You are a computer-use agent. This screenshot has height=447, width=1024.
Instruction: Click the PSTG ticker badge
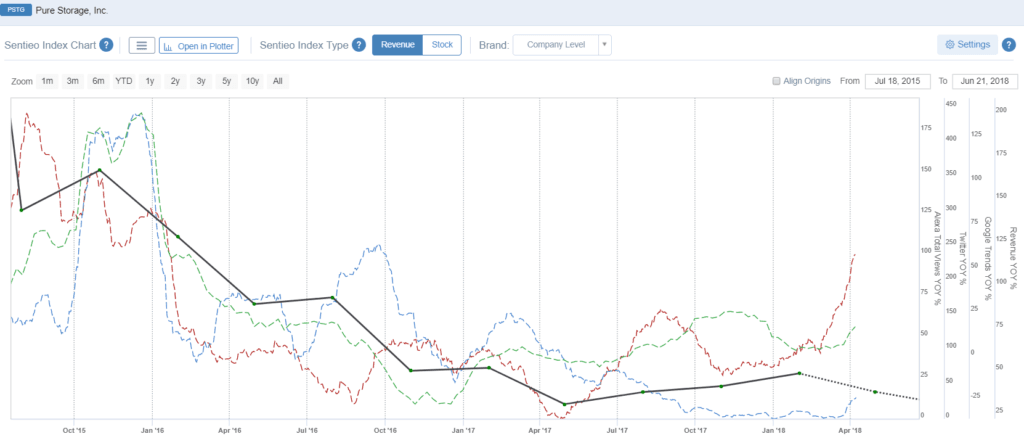click(17, 9)
